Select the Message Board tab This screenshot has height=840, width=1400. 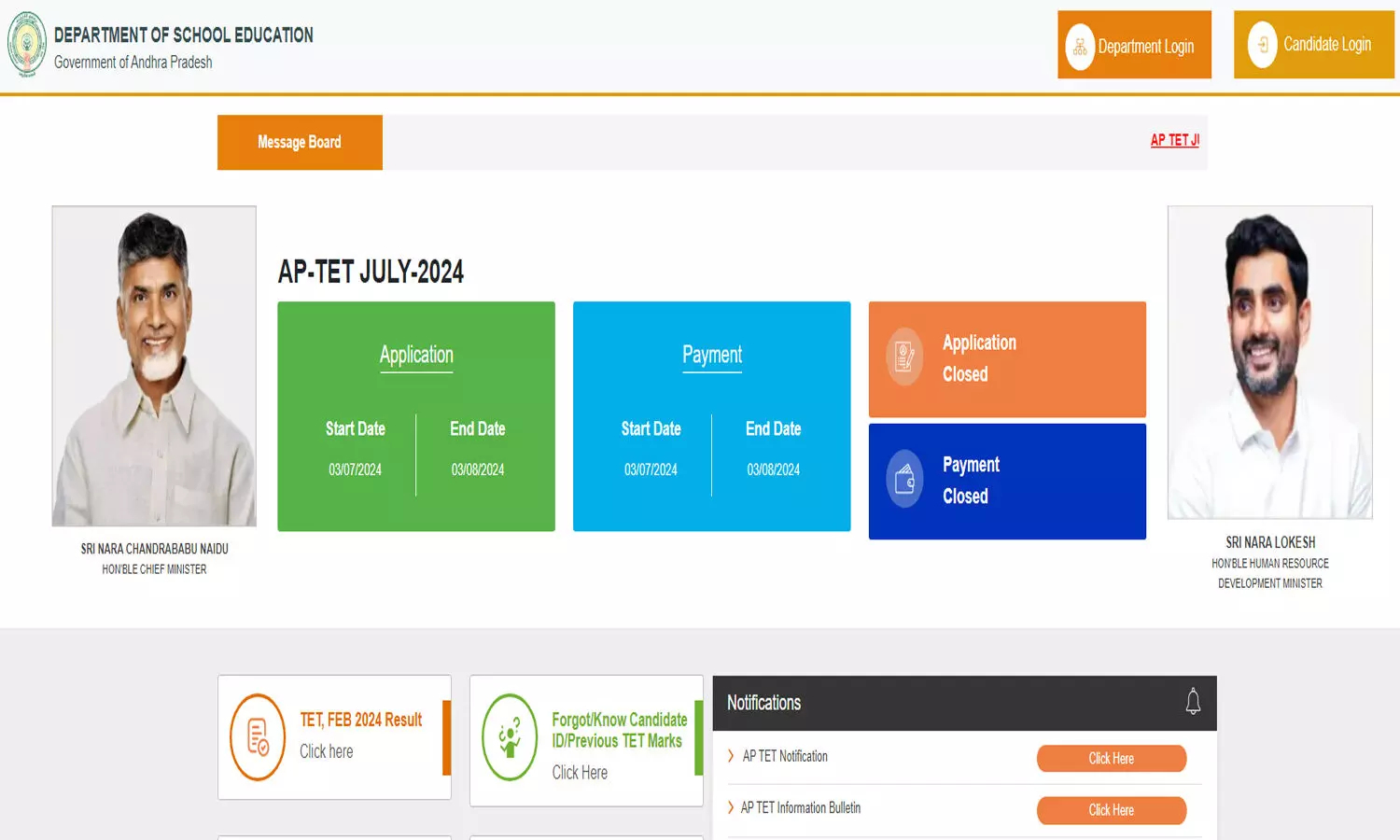tap(300, 142)
